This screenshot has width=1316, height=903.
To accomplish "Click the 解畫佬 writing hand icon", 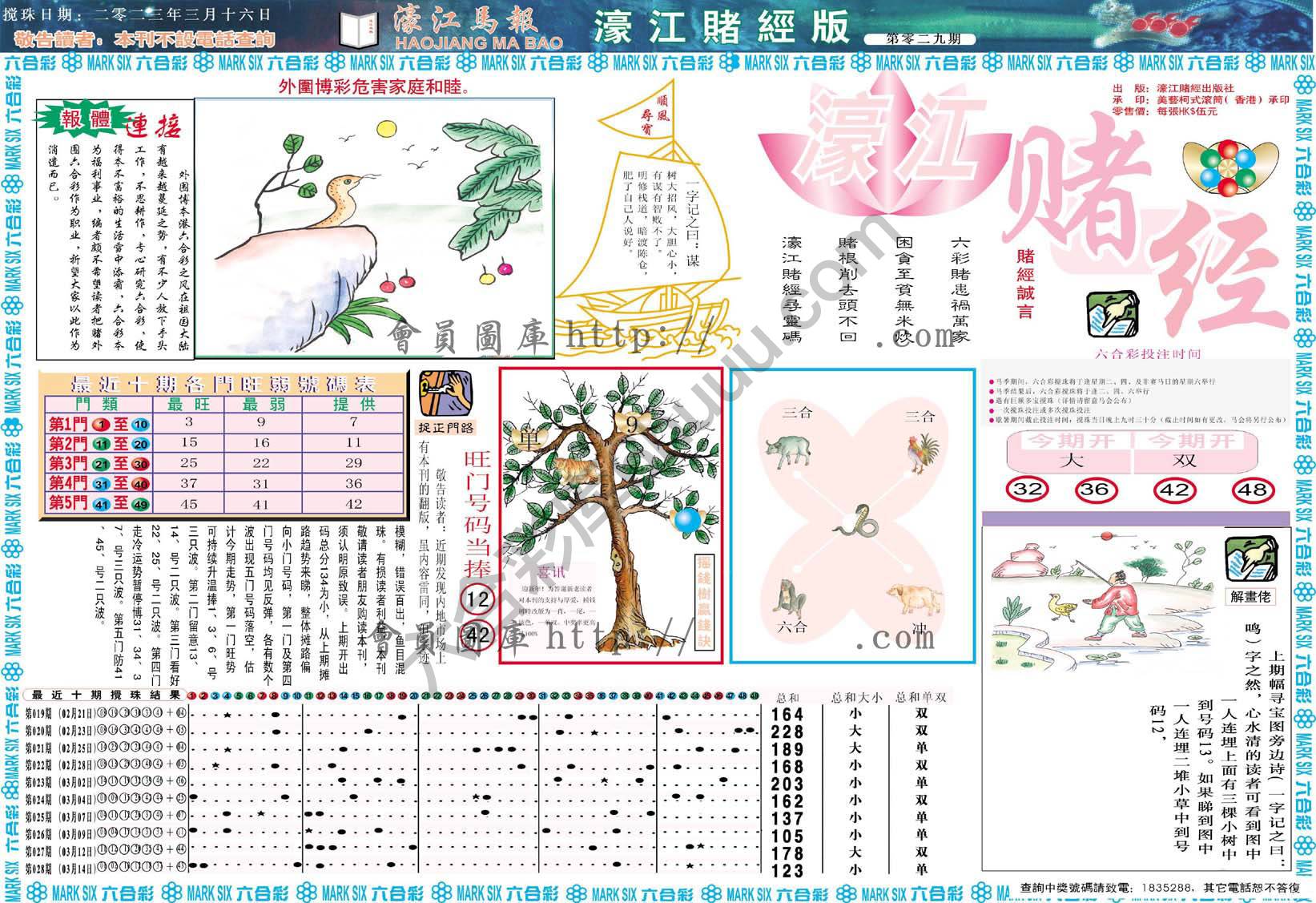I will (x=1251, y=560).
